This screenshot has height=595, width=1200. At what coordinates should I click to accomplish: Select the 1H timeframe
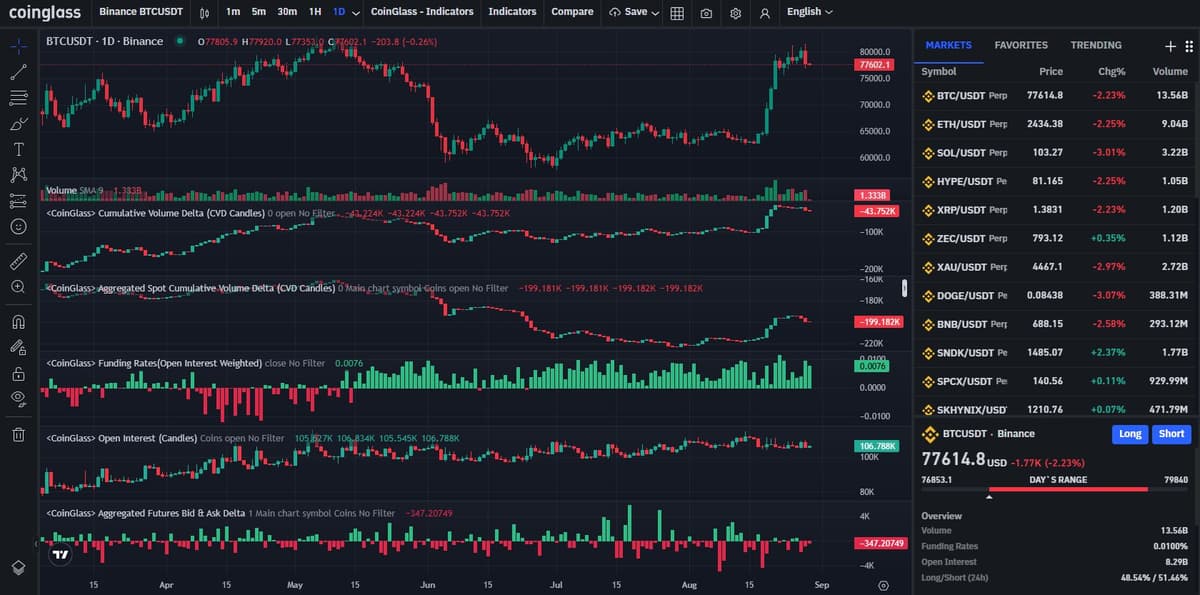click(x=315, y=12)
